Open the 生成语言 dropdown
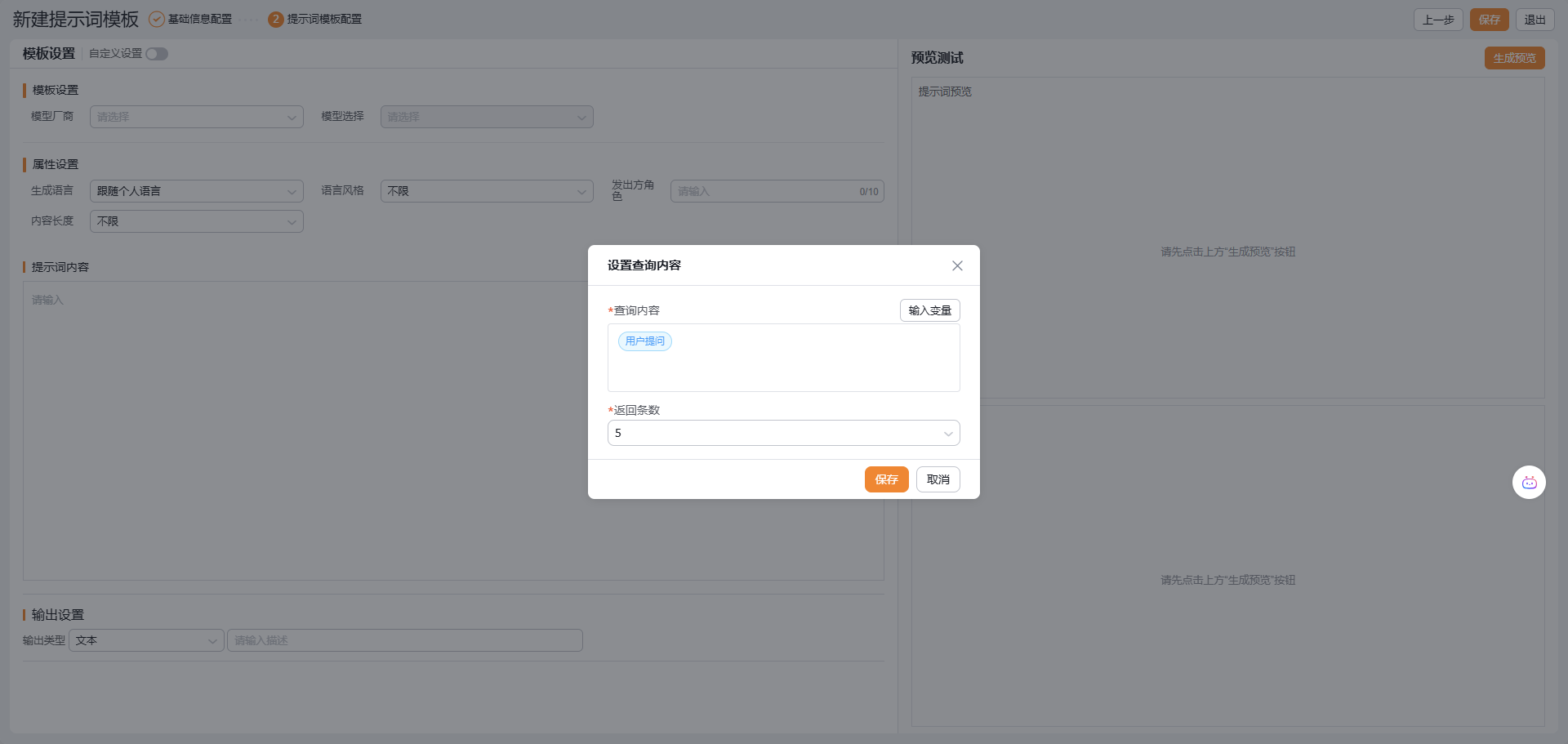 pyautogui.click(x=196, y=191)
